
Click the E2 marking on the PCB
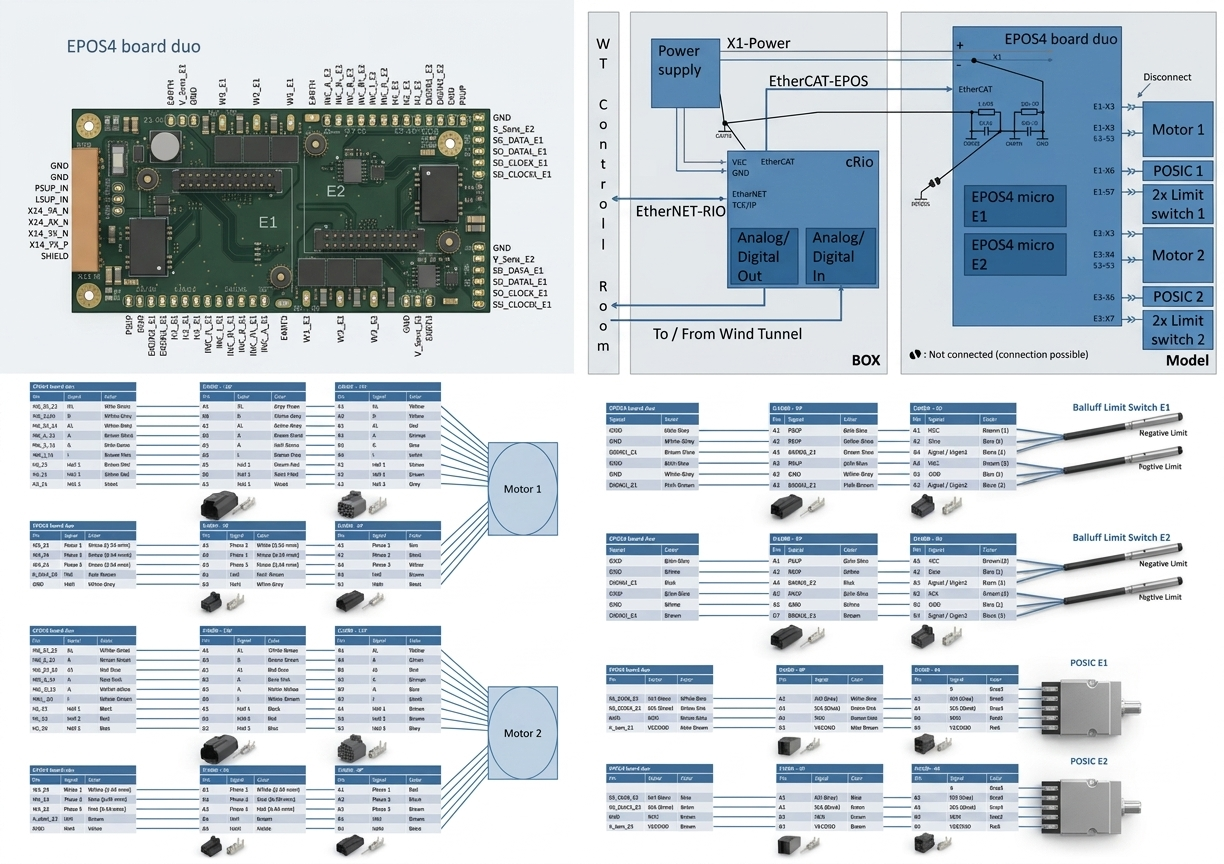(x=337, y=190)
